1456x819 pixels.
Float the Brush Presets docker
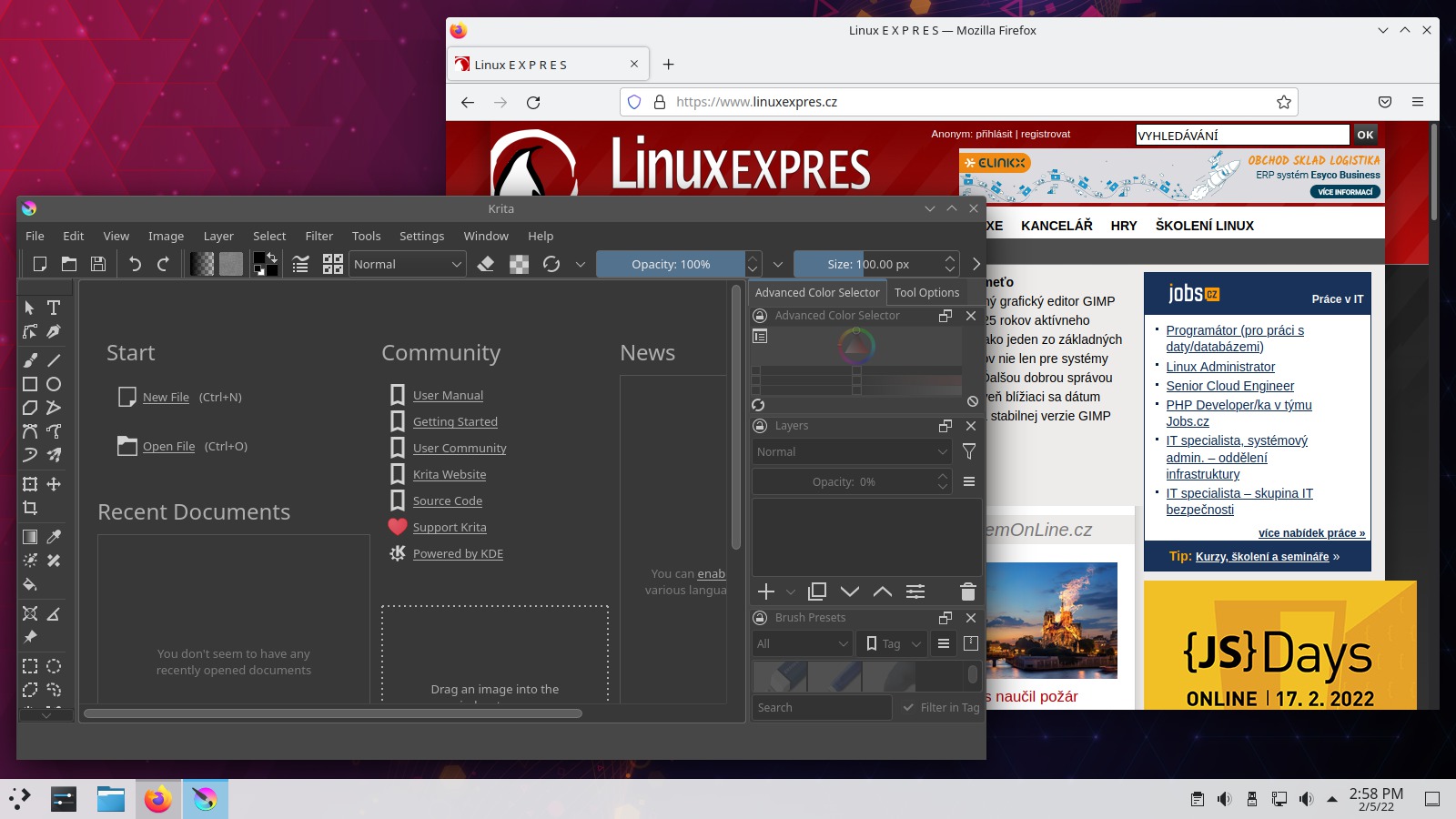pyautogui.click(x=945, y=618)
